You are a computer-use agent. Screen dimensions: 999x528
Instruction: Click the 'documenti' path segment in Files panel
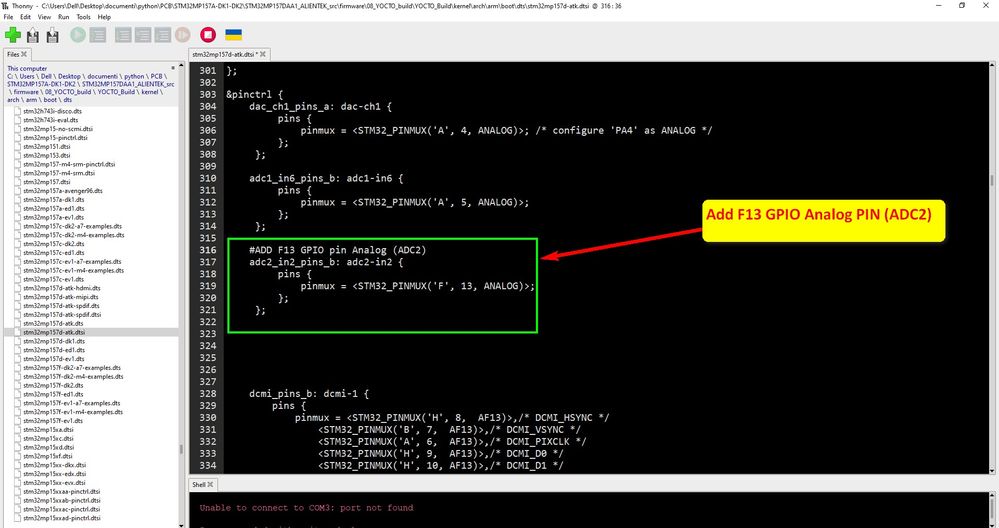point(103,76)
